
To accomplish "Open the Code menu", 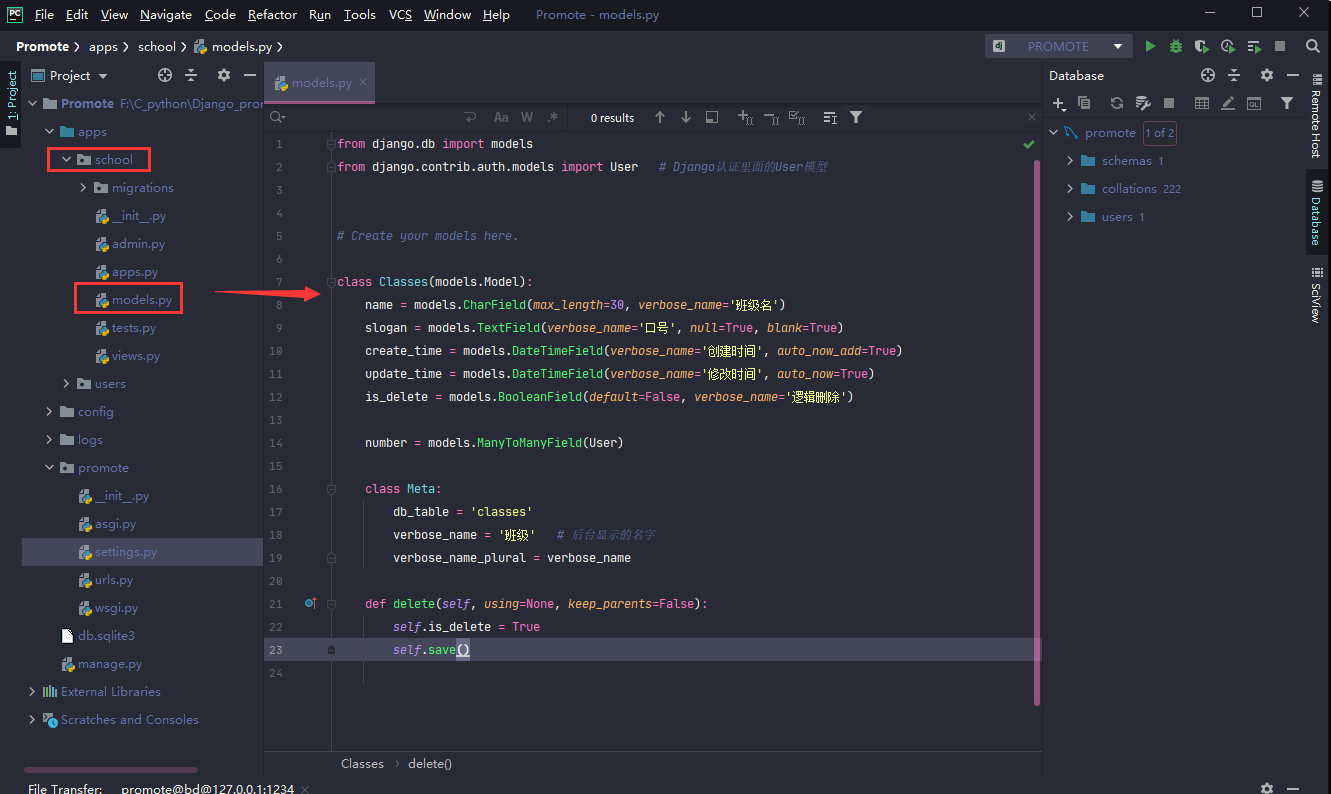I will point(220,14).
